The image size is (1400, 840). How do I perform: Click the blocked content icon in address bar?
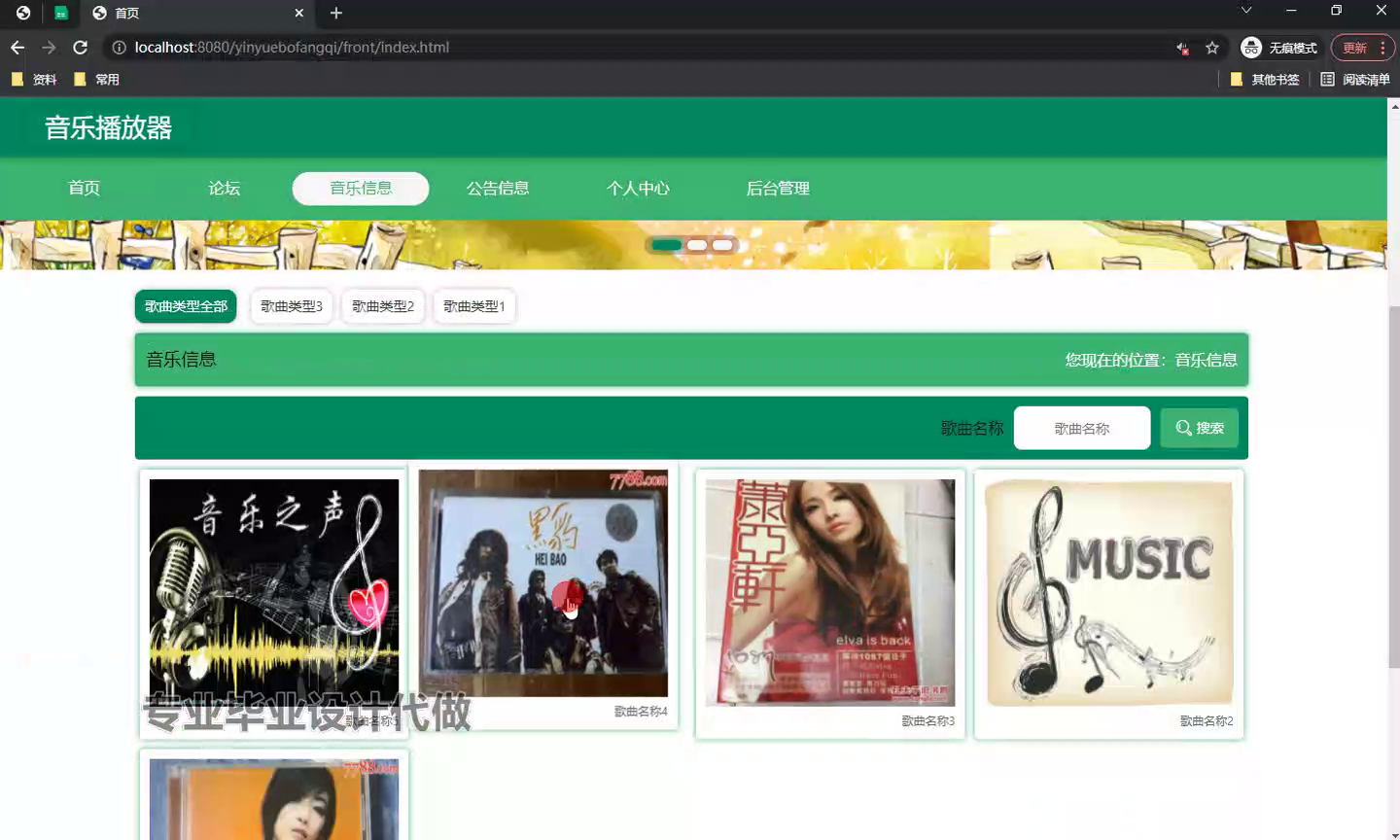1182,48
